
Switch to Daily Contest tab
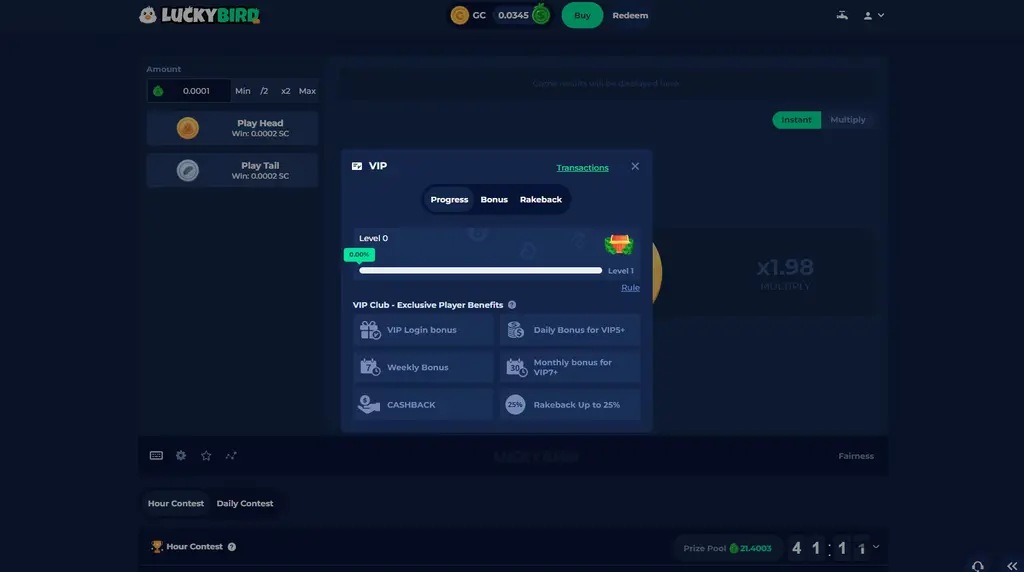tap(245, 503)
